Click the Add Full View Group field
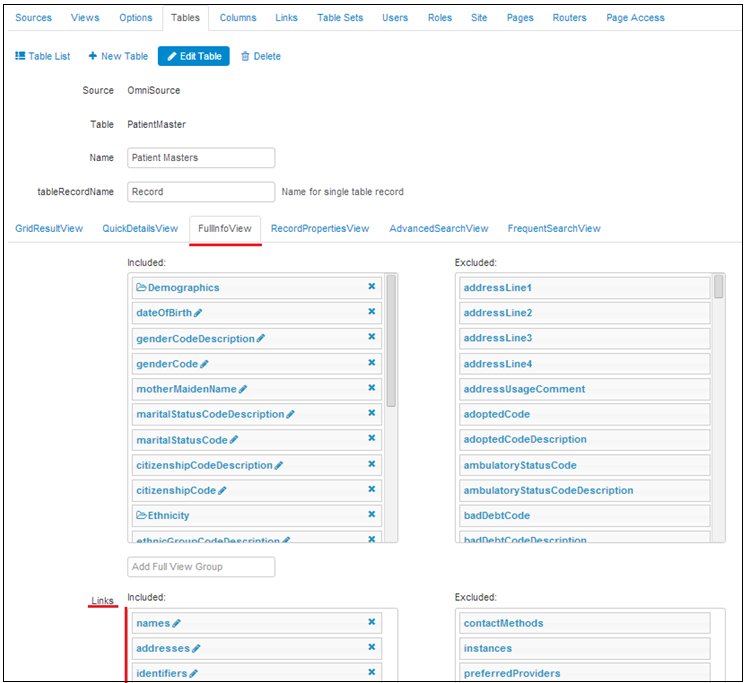 click(x=201, y=567)
